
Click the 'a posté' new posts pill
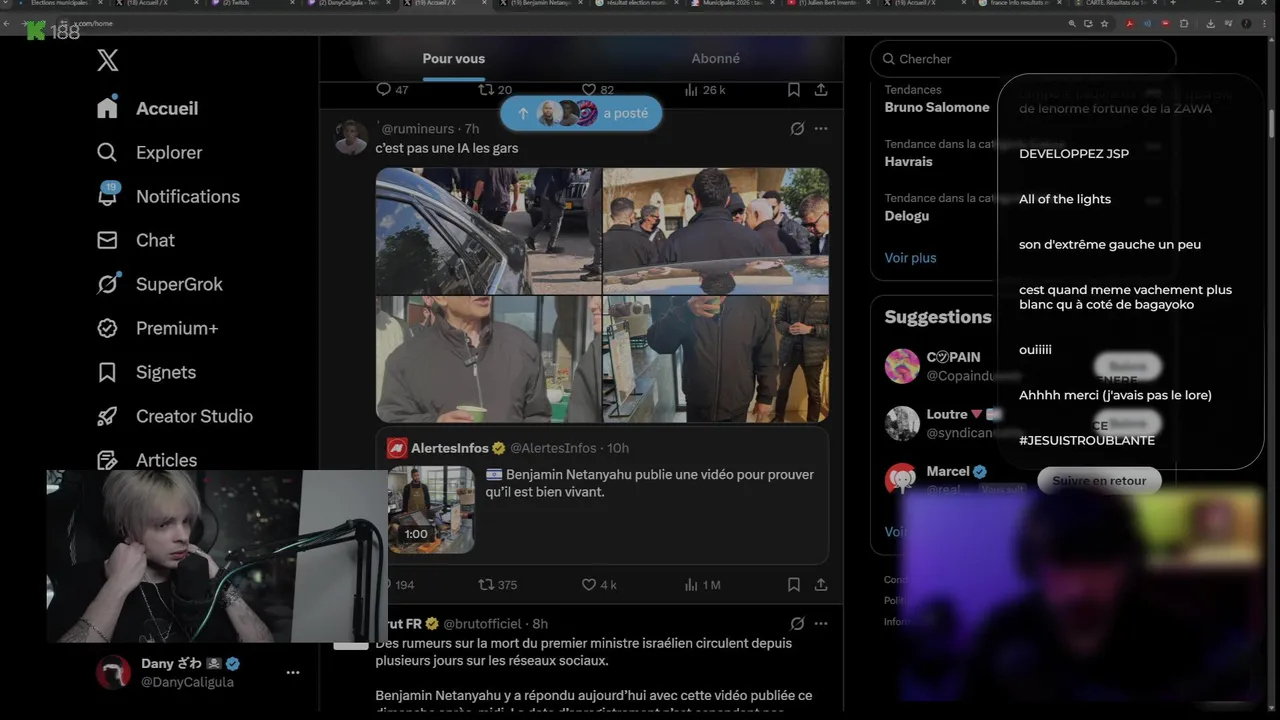[581, 113]
